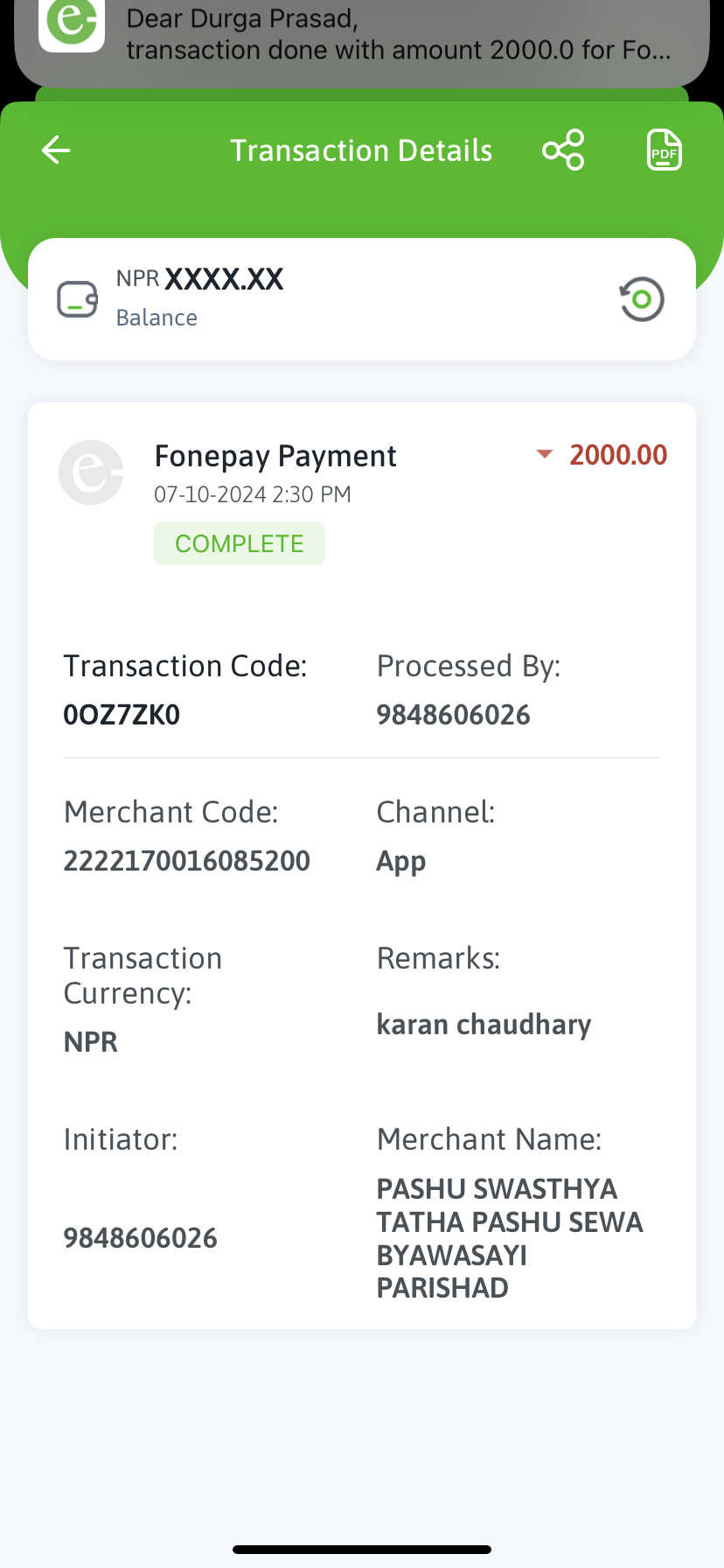Tap the Fonepay Payment logo circle
Screen dimensions: 724x1568
click(x=91, y=472)
